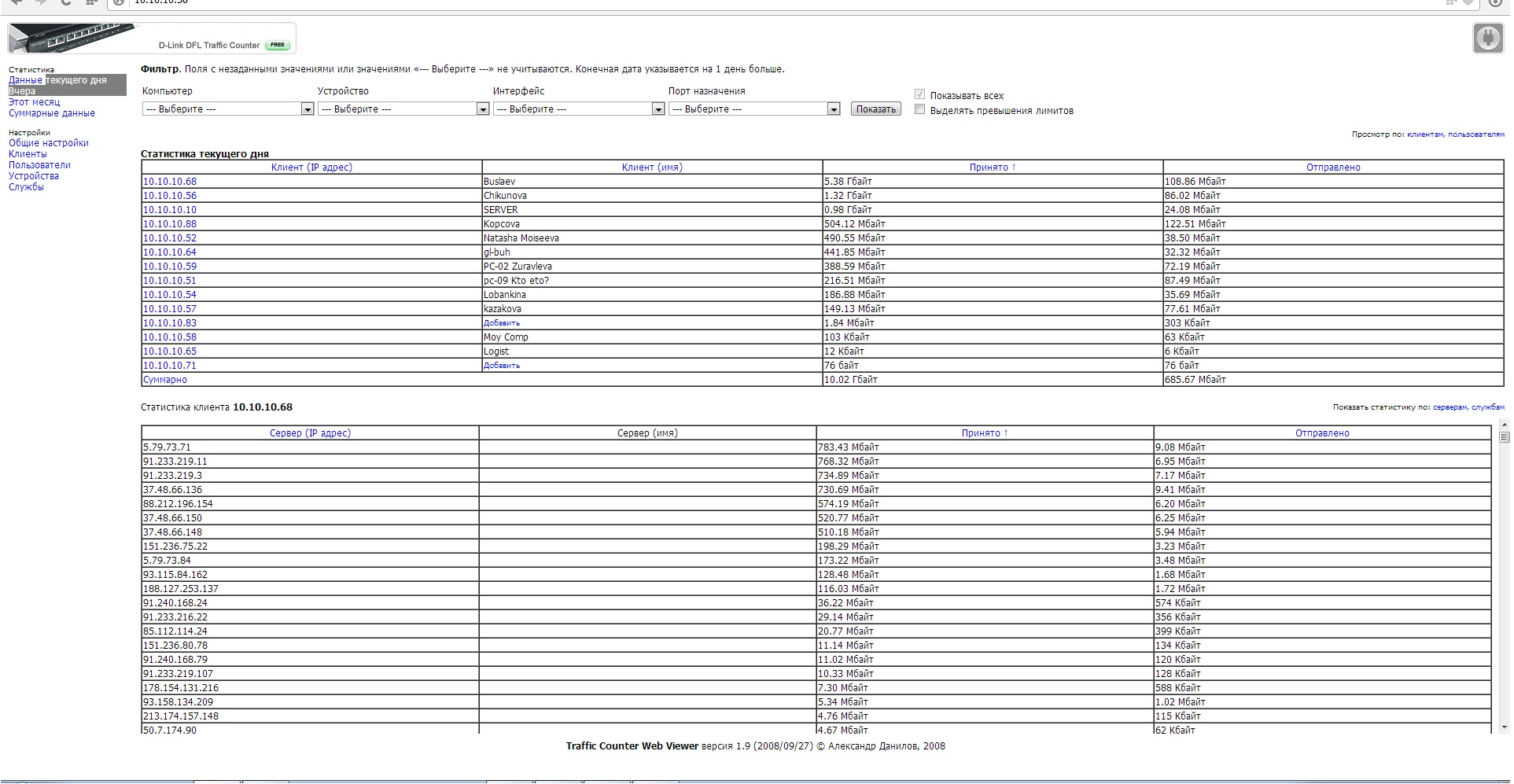Click the green FREE badge
The height and width of the screenshot is (784, 1514).
pos(278,45)
